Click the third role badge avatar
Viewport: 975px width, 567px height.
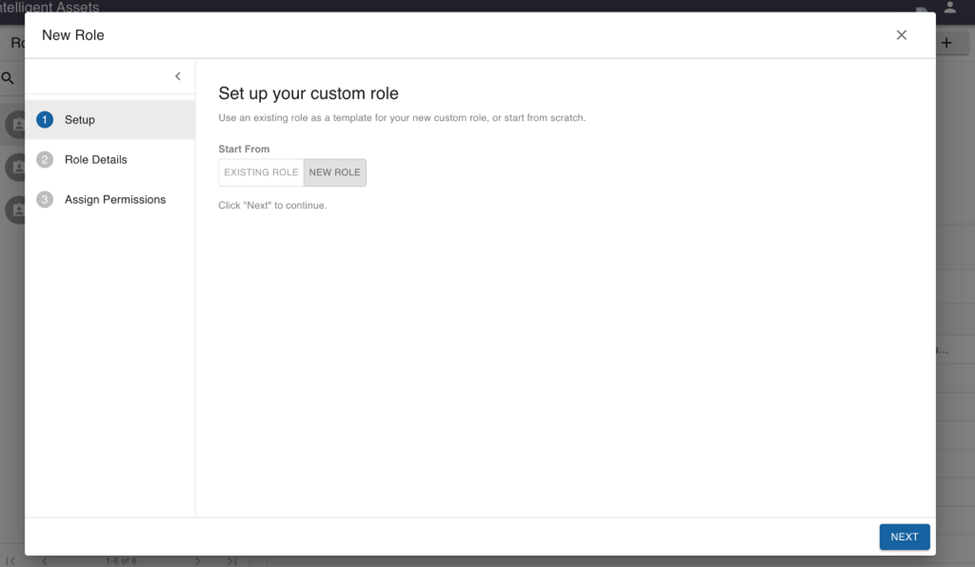(x=15, y=209)
